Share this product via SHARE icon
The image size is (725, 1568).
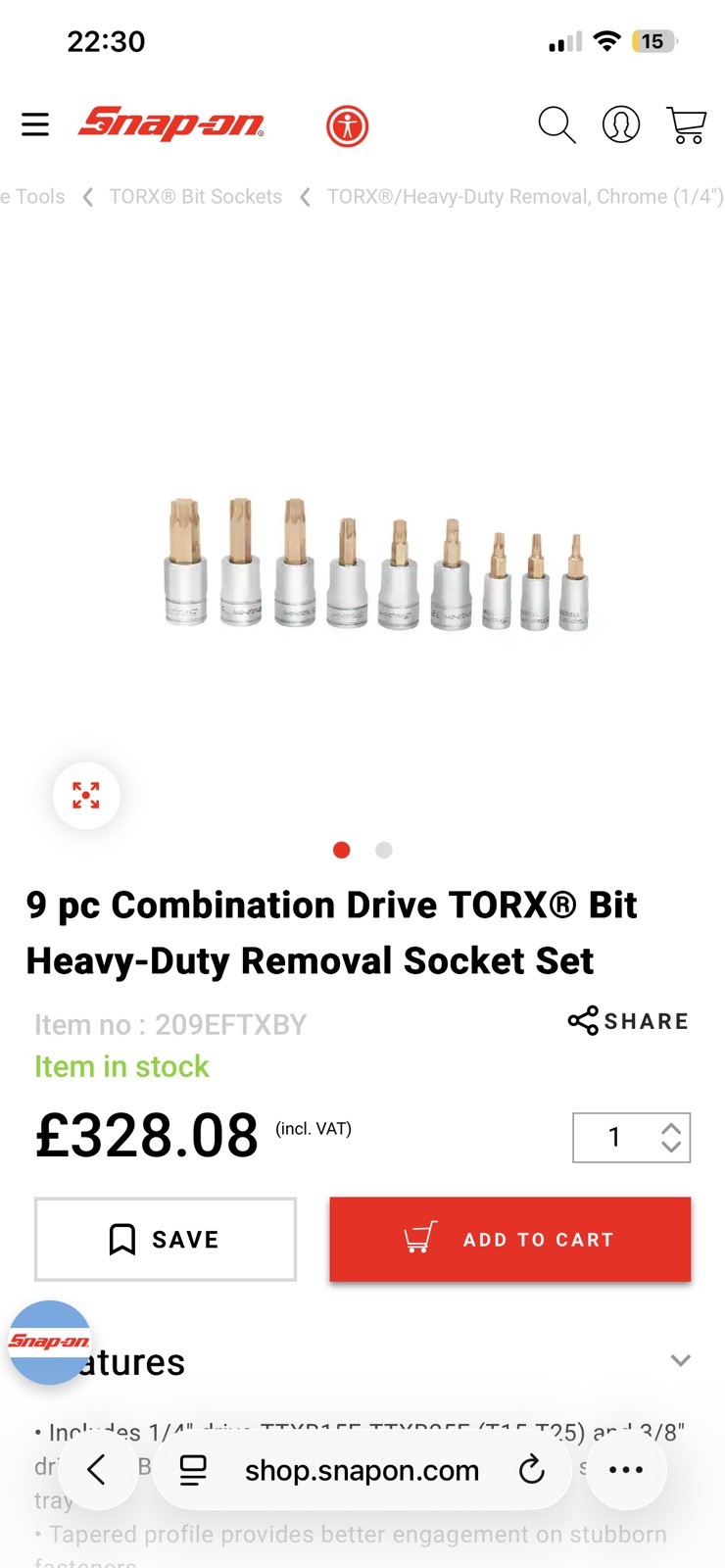tap(628, 1021)
